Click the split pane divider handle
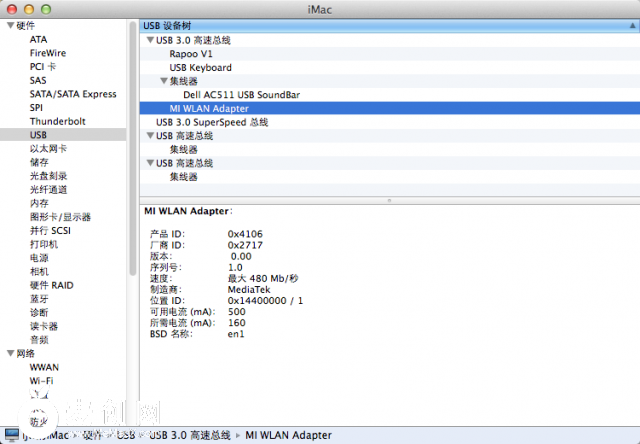The width and height of the screenshot is (640, 444). coord(388,200)
